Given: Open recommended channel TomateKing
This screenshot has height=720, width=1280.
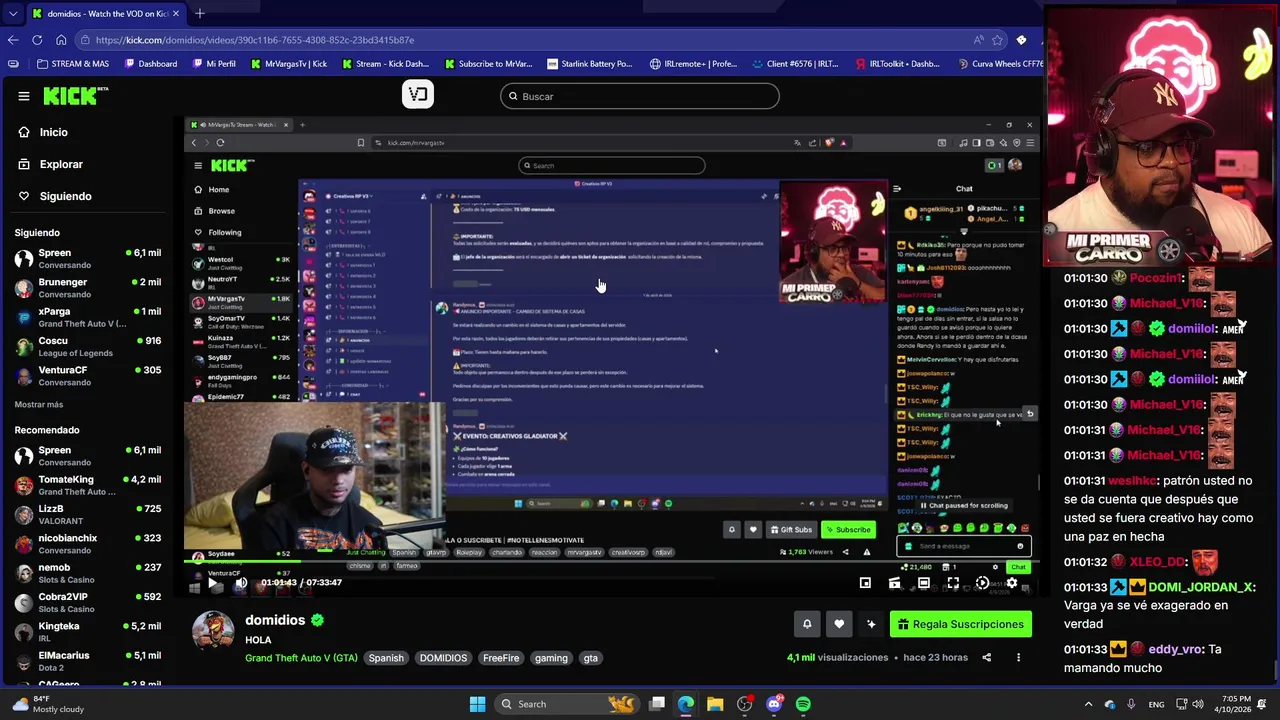Looking at the screenshot, I should (88, 485).
